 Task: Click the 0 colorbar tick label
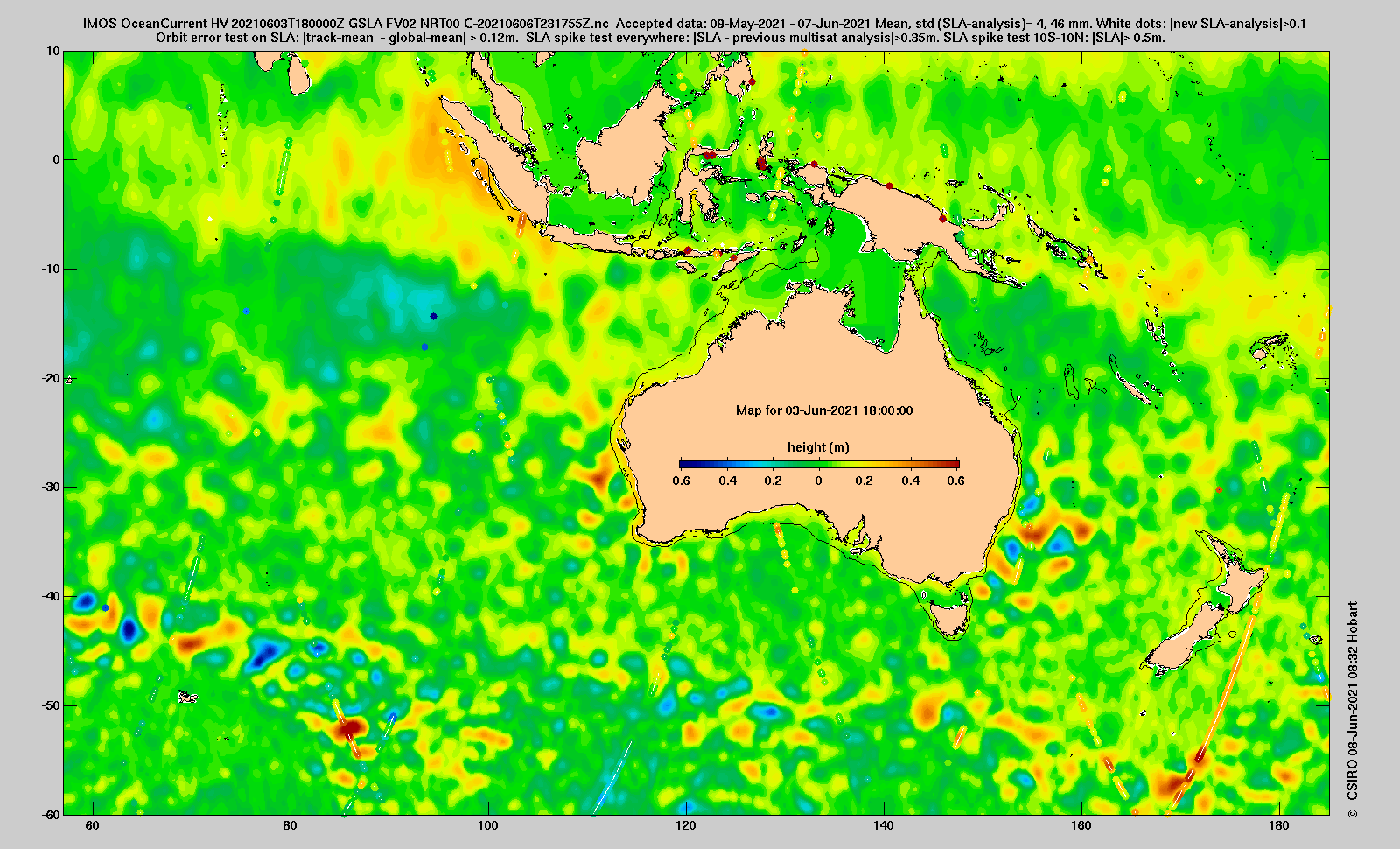click(x=819, y=481)
